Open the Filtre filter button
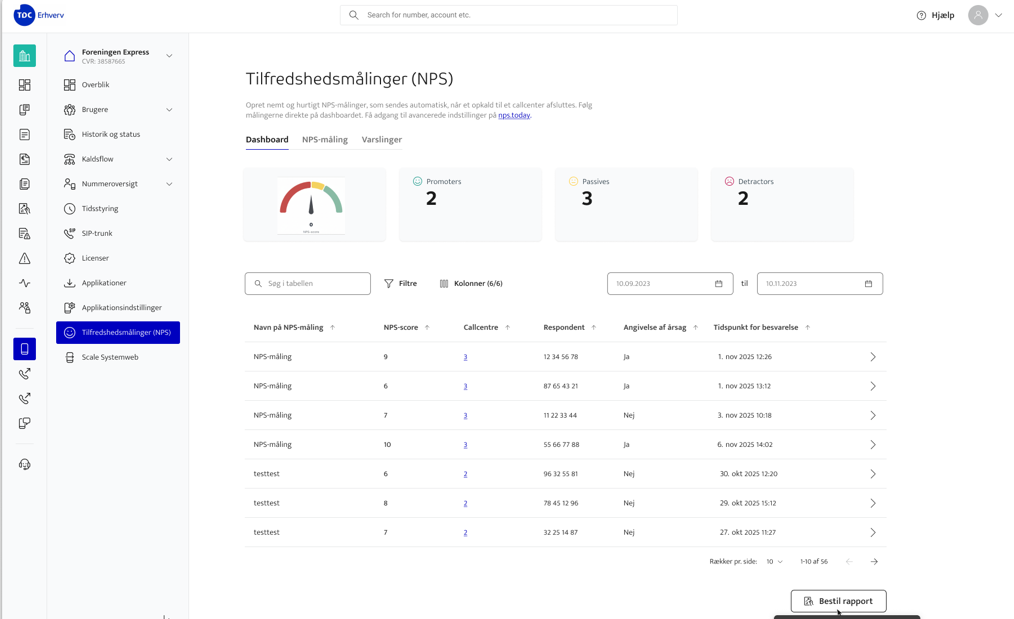Screen dimensions: 1014x619 400,283
